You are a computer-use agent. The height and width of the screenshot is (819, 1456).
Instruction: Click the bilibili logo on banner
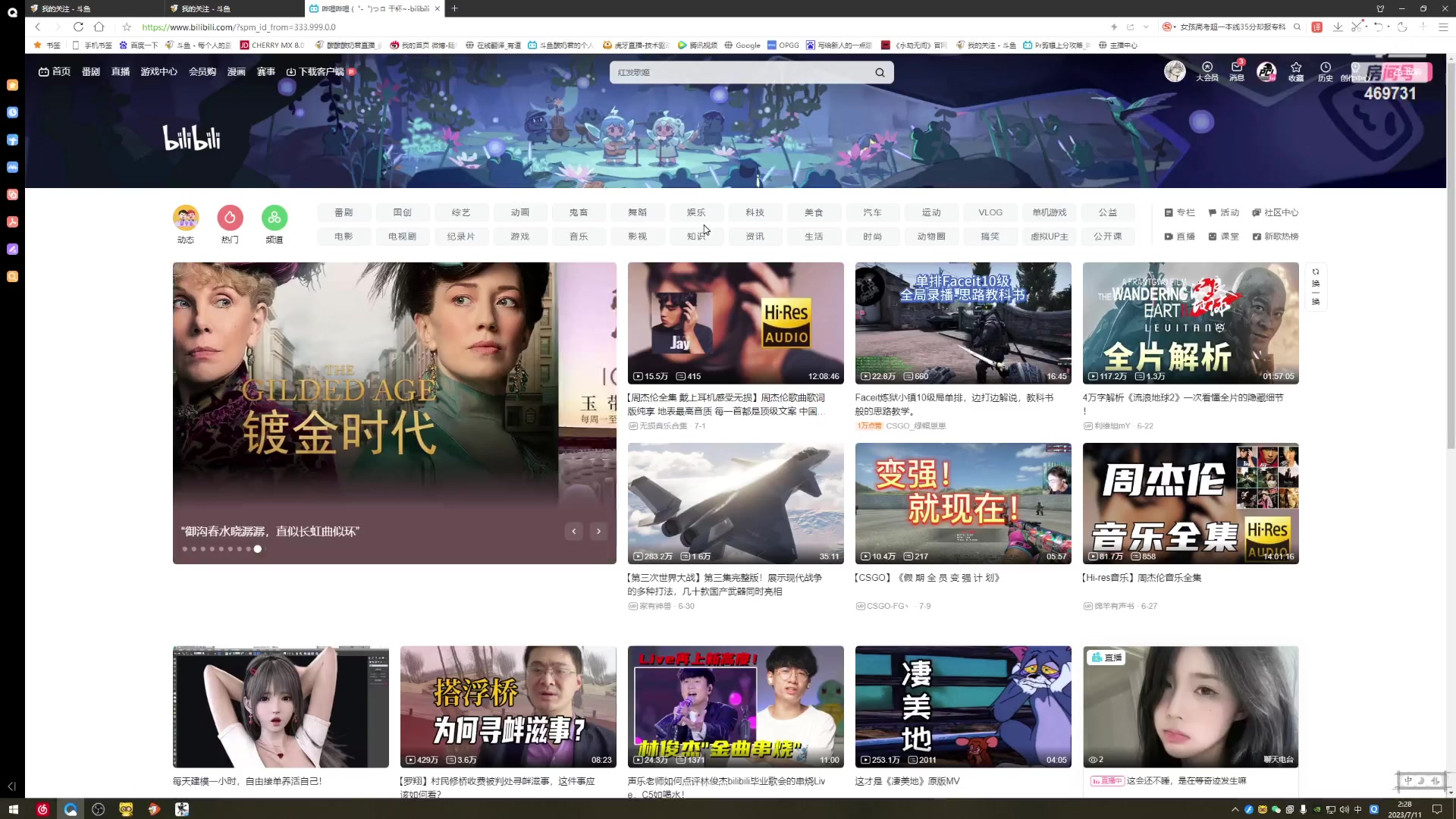[x=192, y=137]
